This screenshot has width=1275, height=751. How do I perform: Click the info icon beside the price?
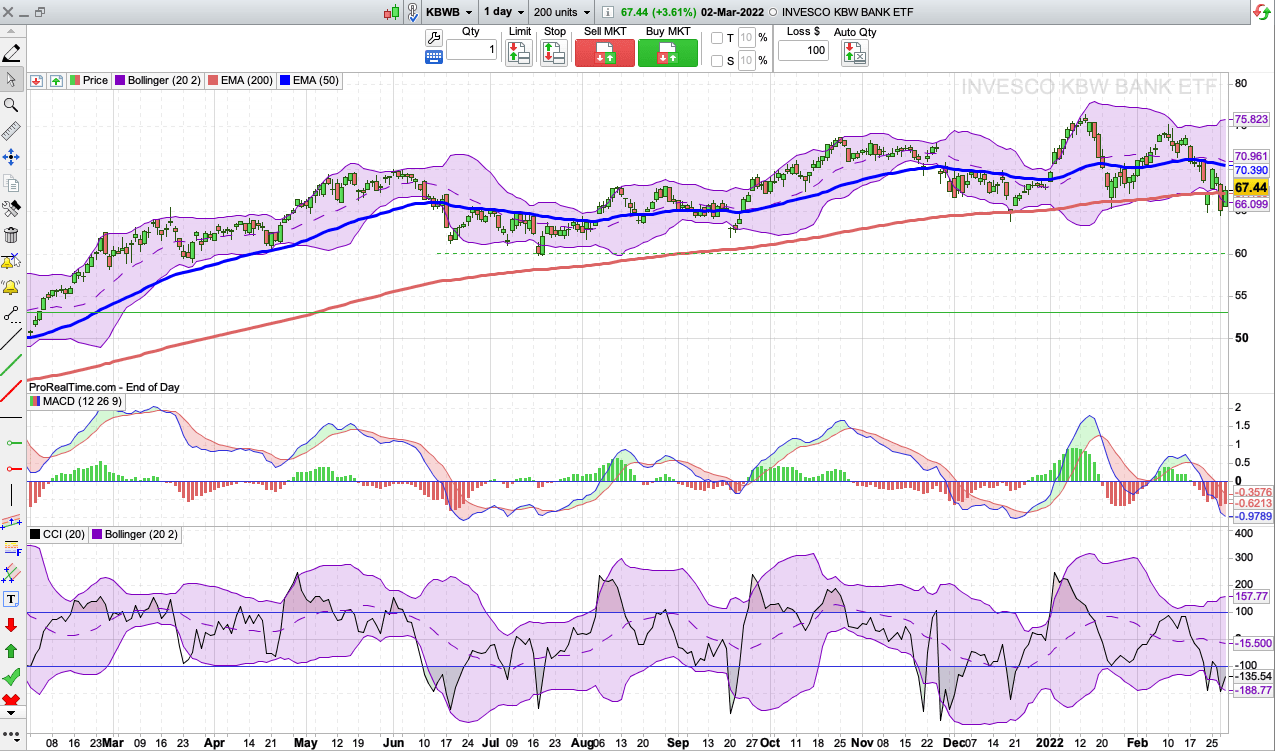click(x=608, y=13)
